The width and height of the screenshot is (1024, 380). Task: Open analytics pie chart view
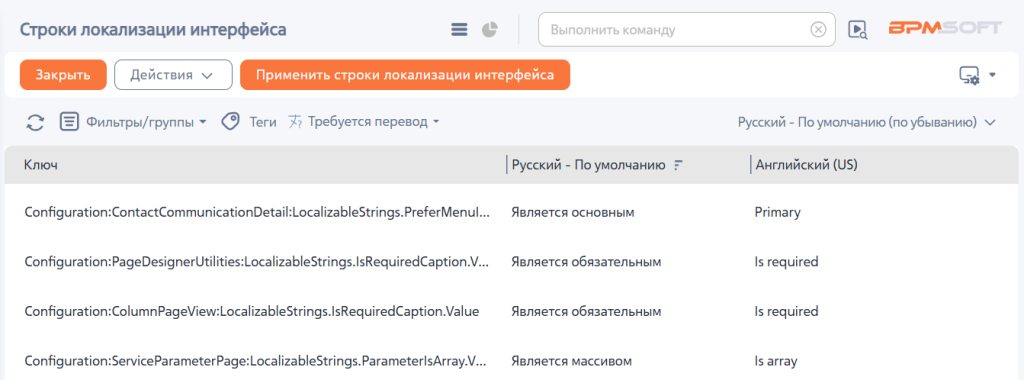coord(490,29)
